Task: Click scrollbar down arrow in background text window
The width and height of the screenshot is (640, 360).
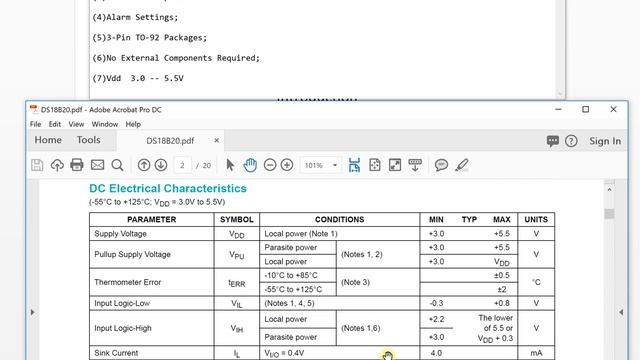Action: 560,94
